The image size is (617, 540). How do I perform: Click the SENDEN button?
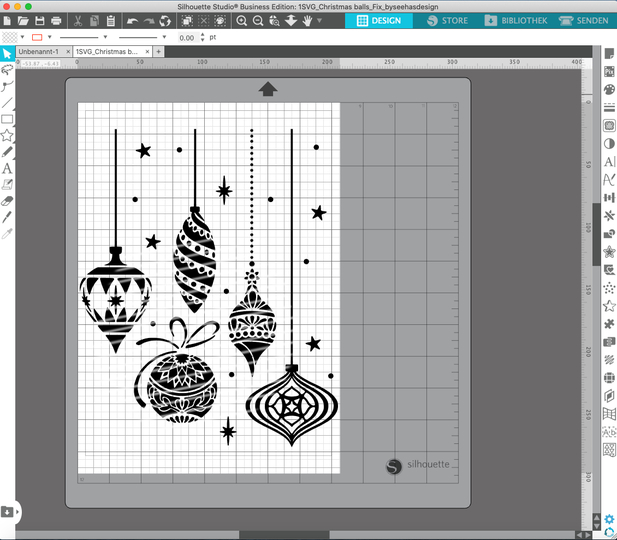588,20
